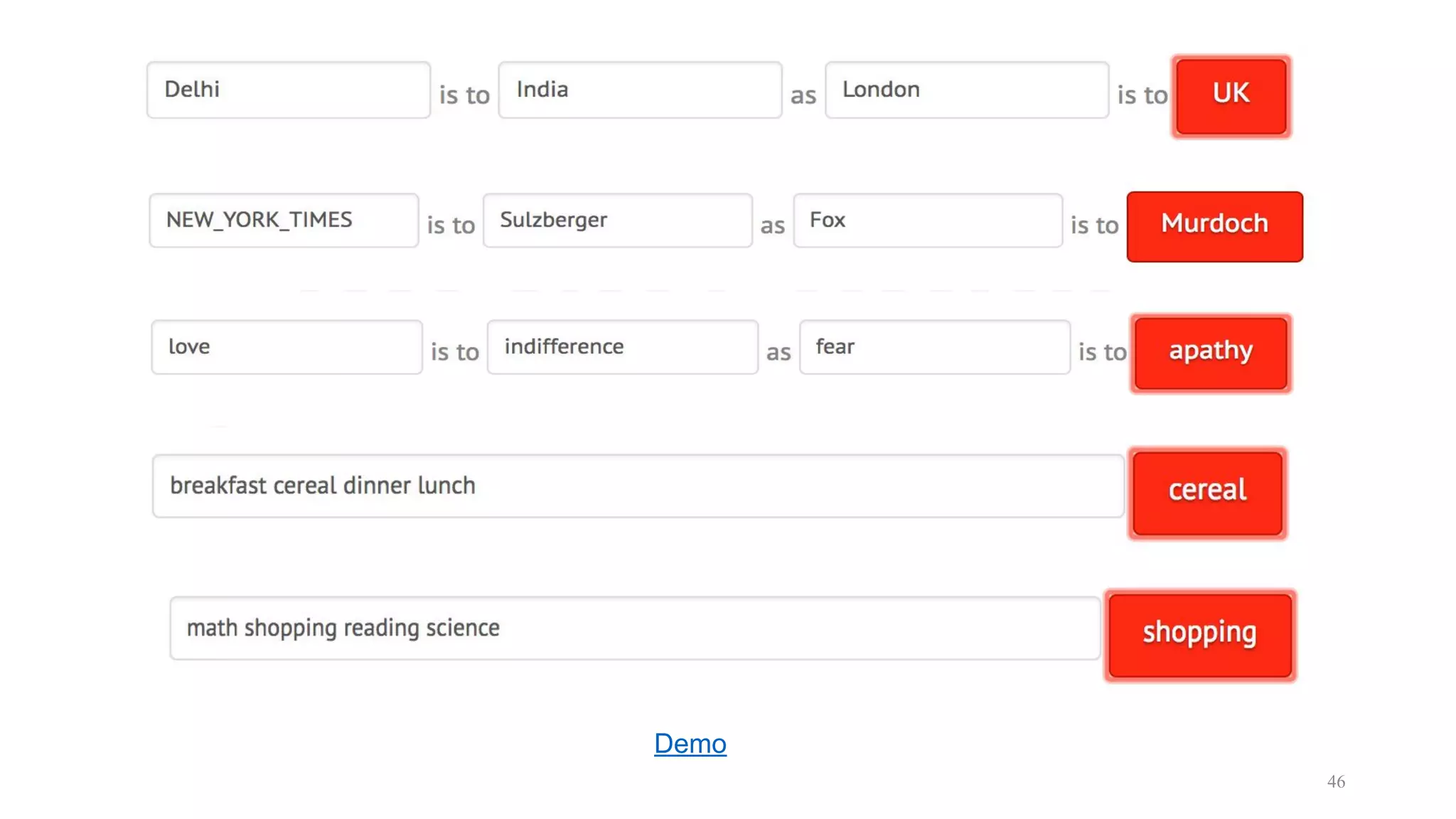
Task: Click the slide number 46
Action: [1336, 782]
